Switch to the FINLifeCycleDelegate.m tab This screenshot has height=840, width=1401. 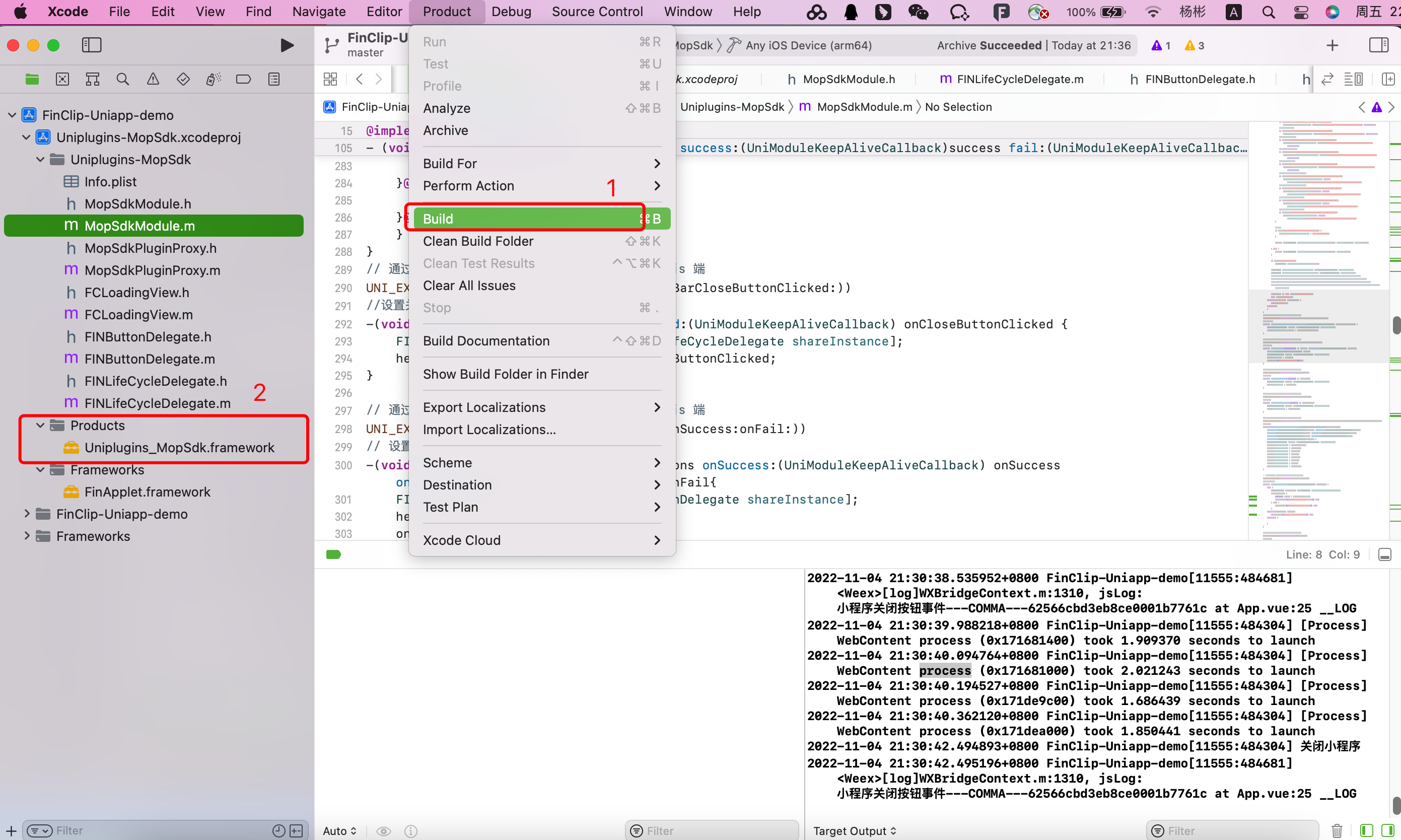(1012, 79)
